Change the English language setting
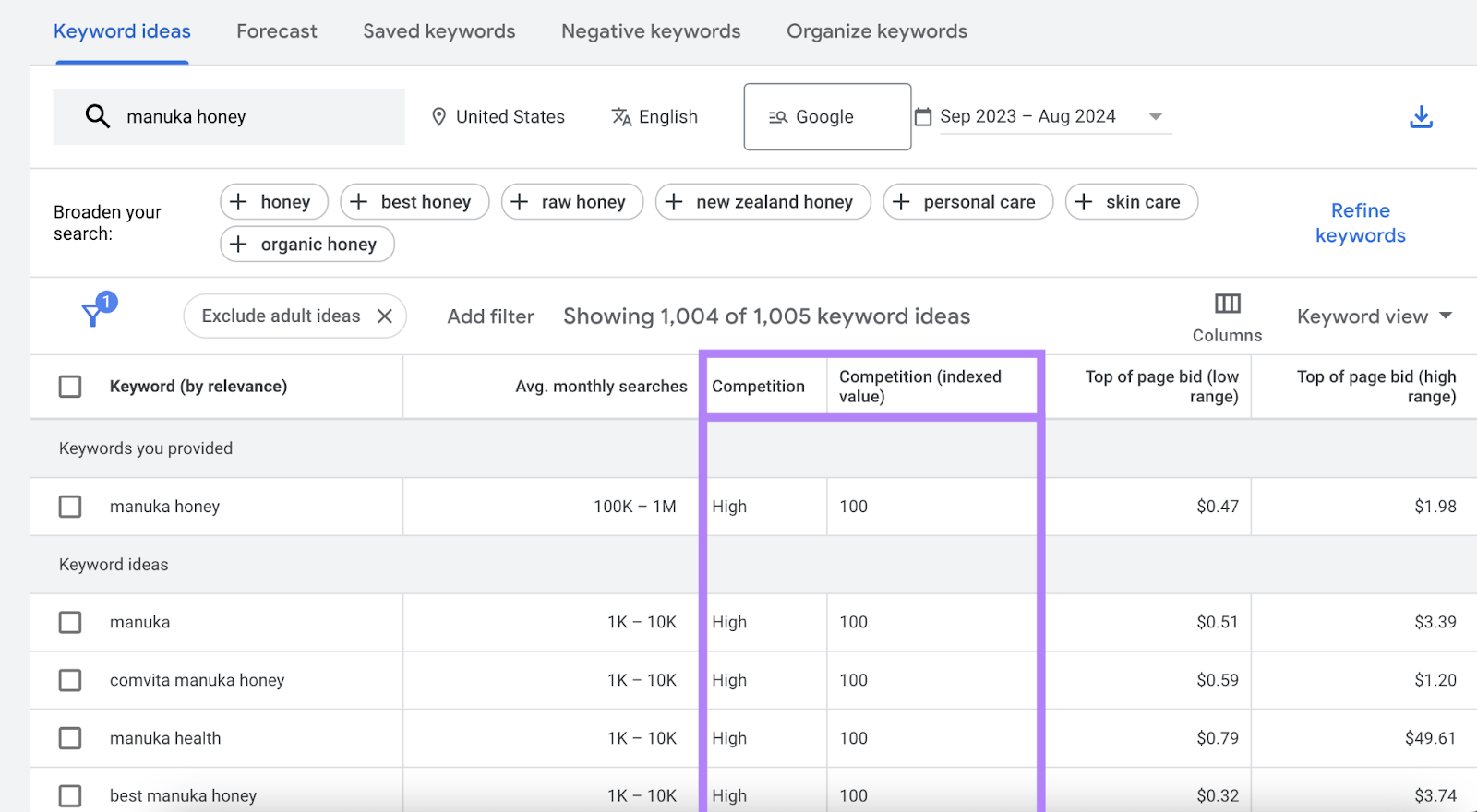1477x812 pixels. [x=654, y=117]
